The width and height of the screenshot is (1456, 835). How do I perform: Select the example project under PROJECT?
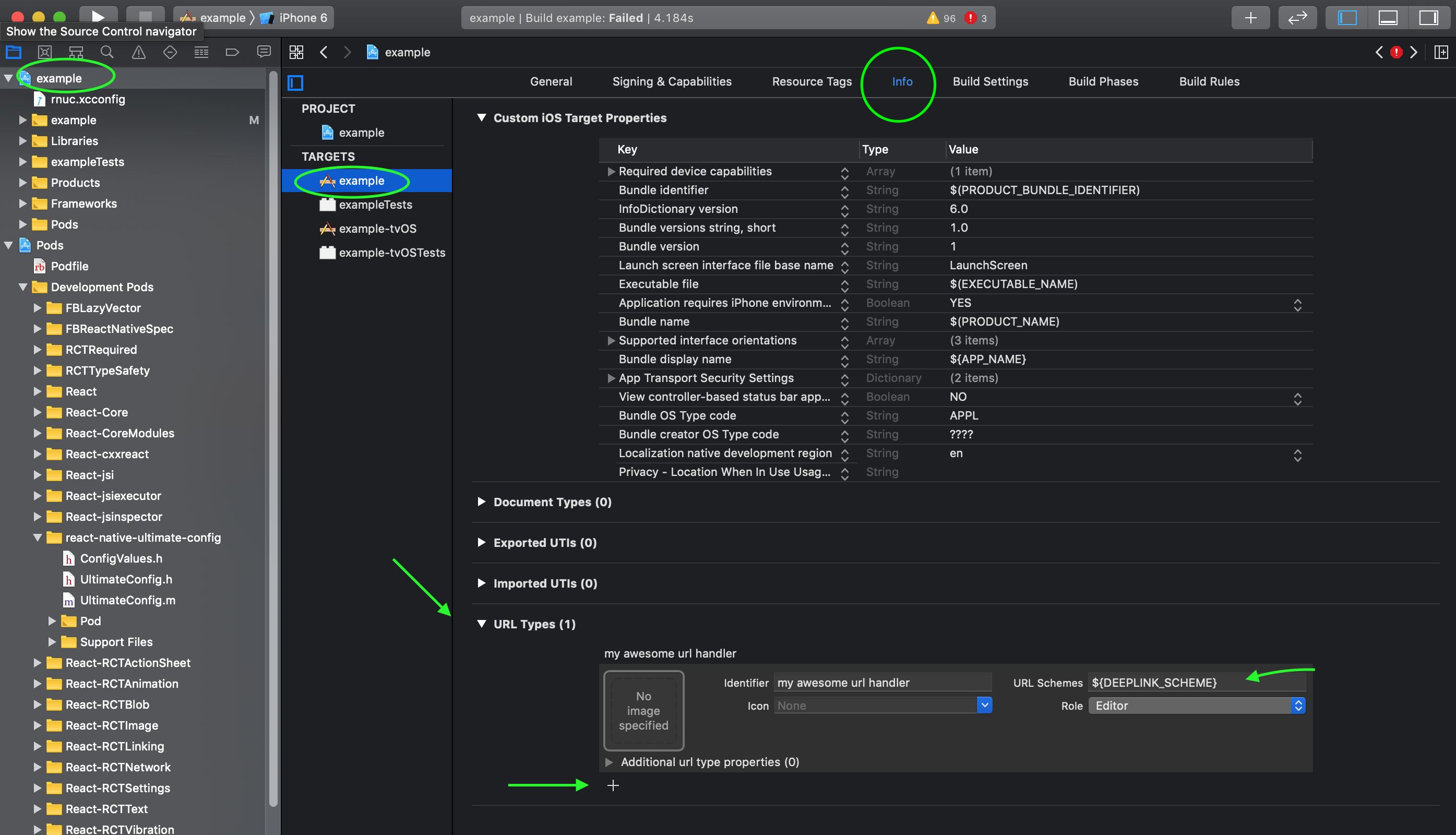[x=361, y=133]
